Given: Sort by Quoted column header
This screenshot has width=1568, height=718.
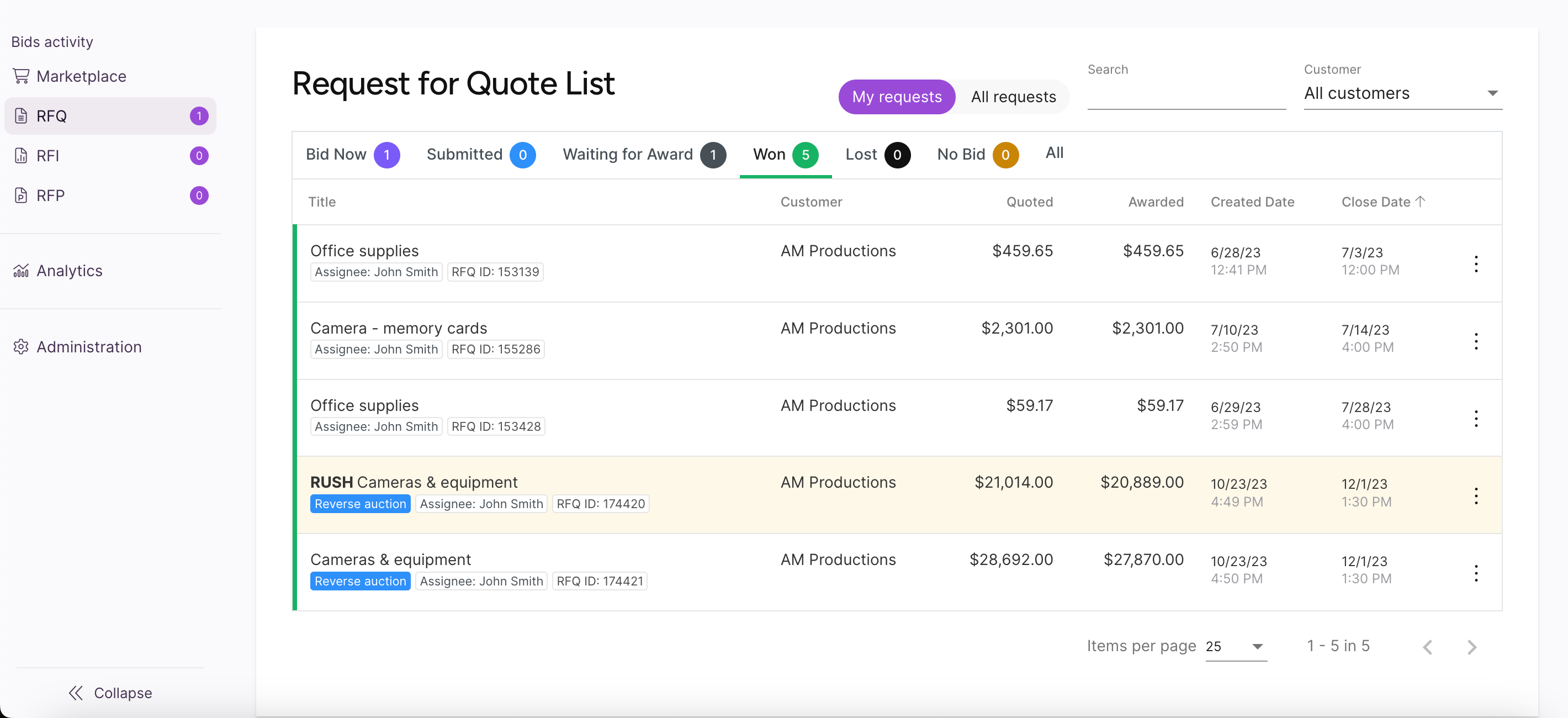Looking at the screenshot, I should tap(1029, 202).
